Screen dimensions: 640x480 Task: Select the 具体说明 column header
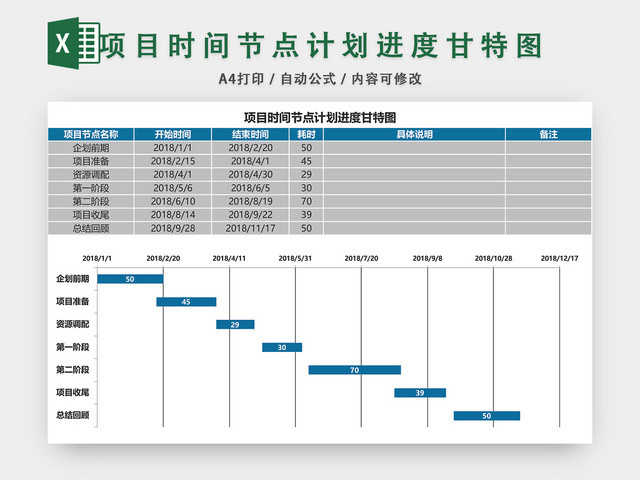tap(414, 134)
